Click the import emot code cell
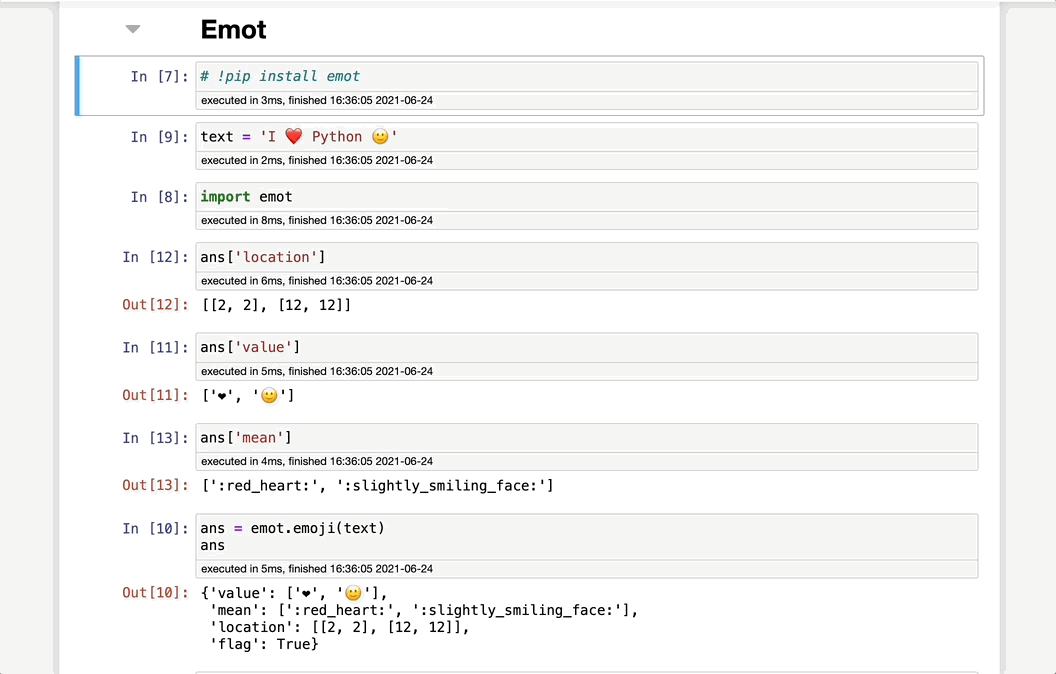The width and height of the screenshot is (1056, 674). tap(586, 197)
